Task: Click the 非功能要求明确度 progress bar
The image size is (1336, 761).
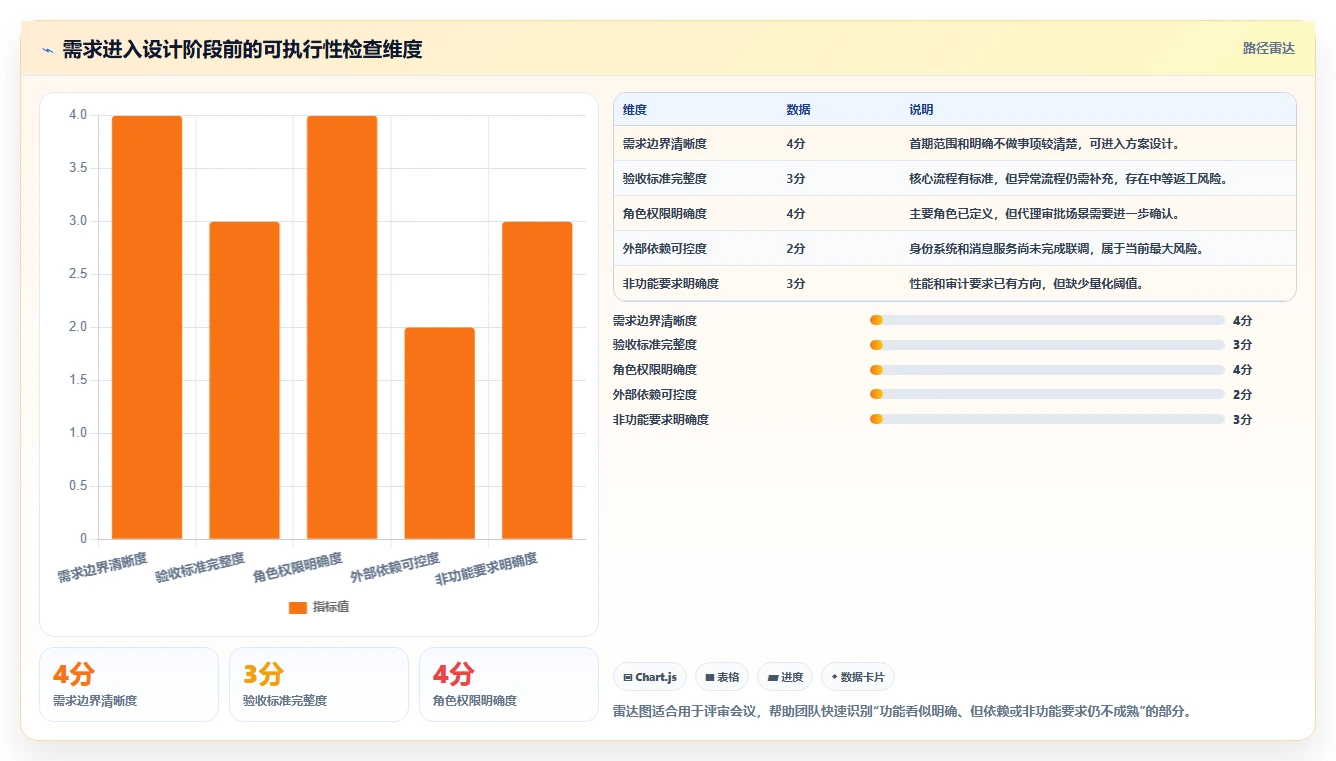Action: coord(1047,420)
